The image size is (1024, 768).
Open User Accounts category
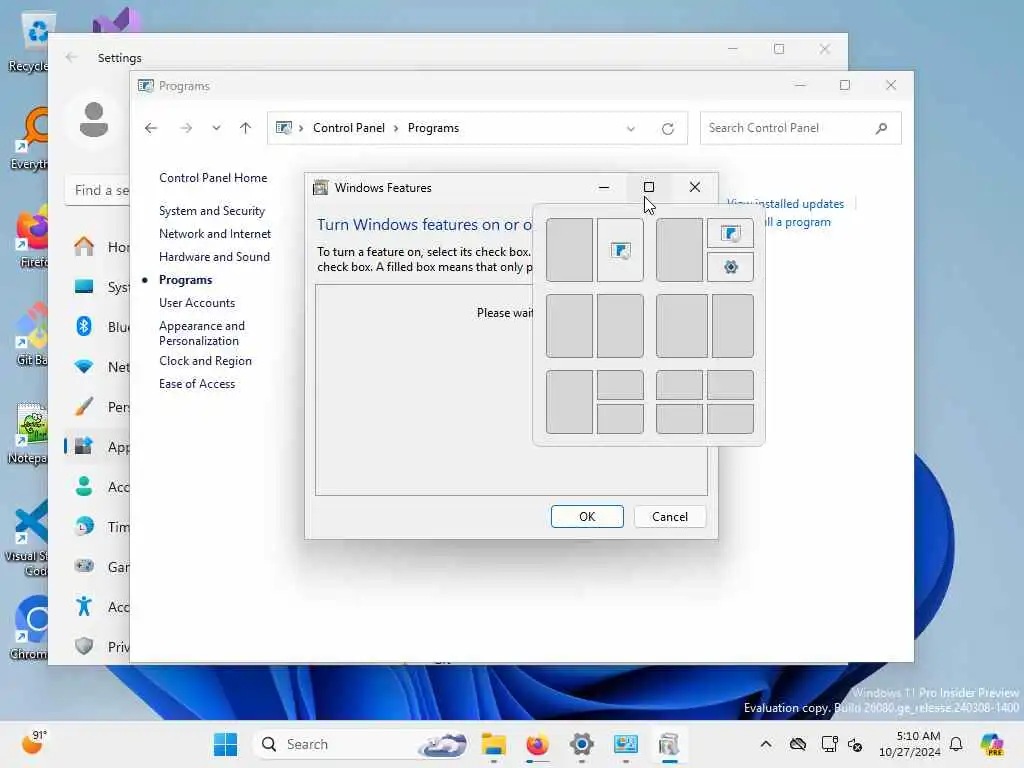click(197, 303)
